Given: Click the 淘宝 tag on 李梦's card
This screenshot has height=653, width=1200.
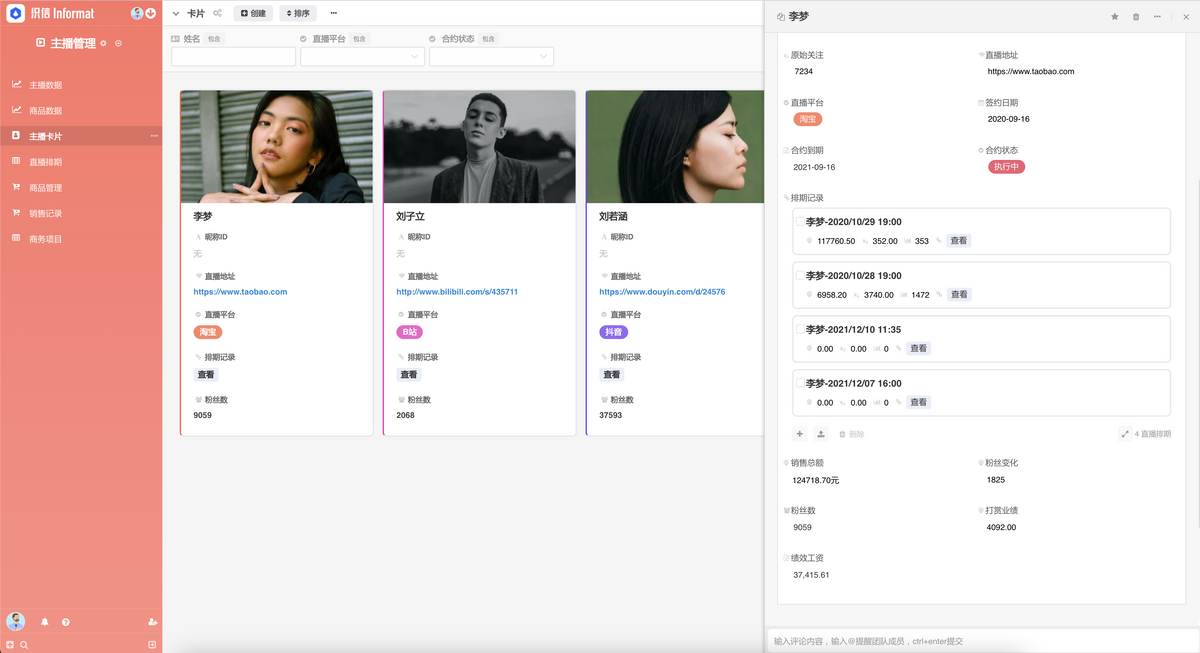Looking at the screenshot, I should click(208, 332).
